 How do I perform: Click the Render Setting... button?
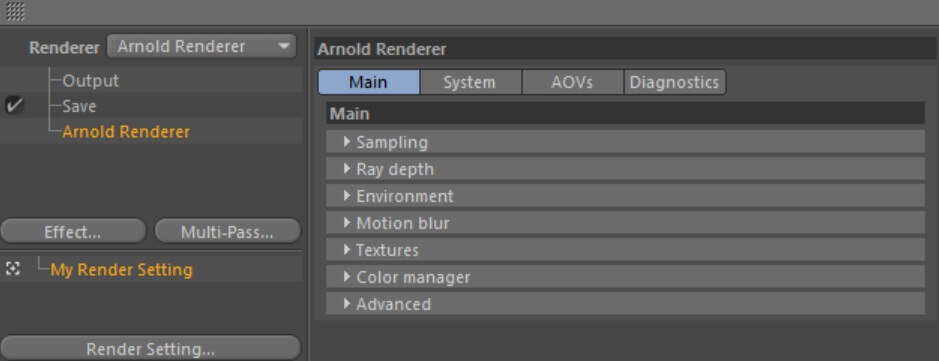tap(150, 348)
